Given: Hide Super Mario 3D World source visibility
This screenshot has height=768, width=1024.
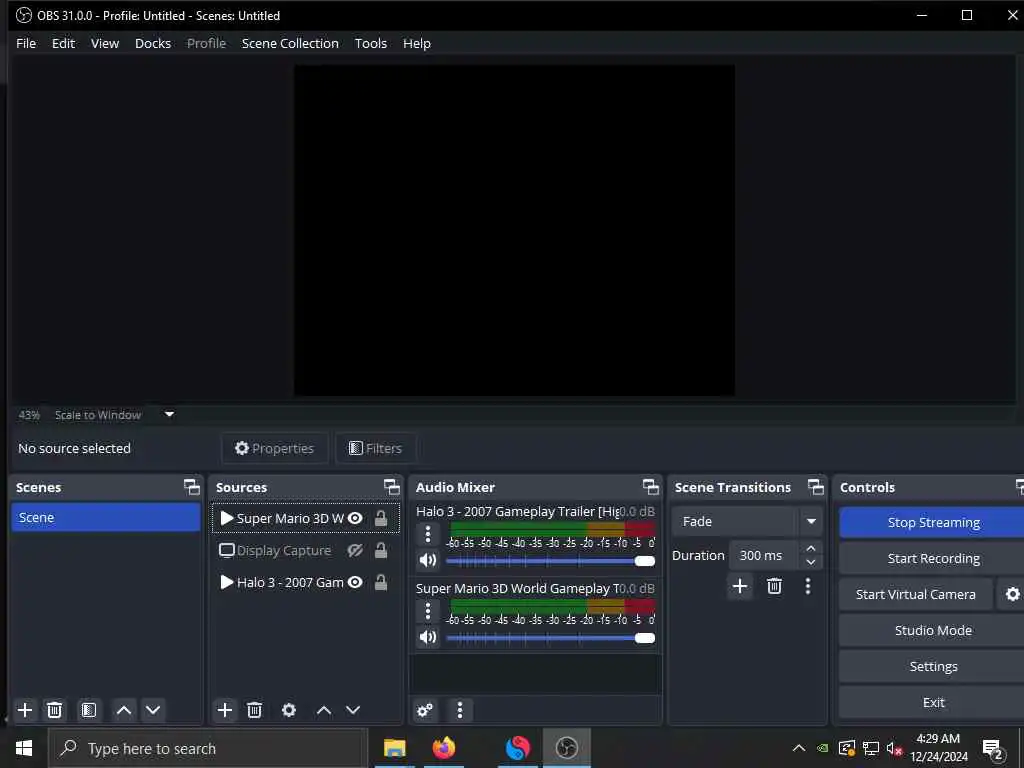Looking at the screenshot, I should click(355, 519).
